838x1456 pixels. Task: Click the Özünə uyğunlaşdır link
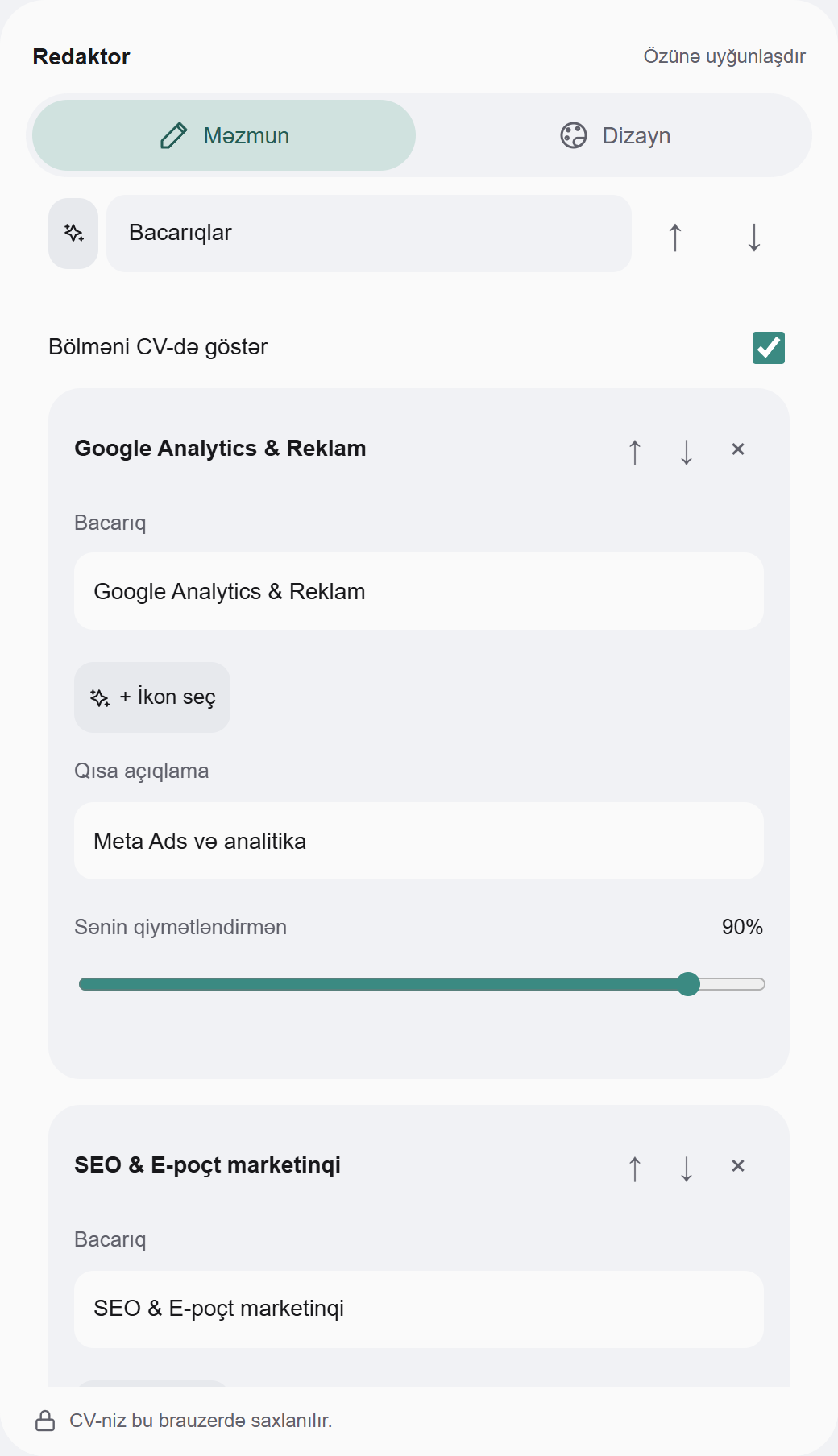[724, 56]
